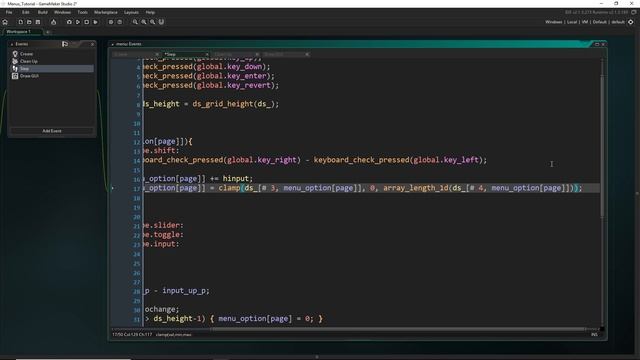Click the notification icon beside IDE version text
The height and width of the screenshot is (360, 640).
coord(633,12)
